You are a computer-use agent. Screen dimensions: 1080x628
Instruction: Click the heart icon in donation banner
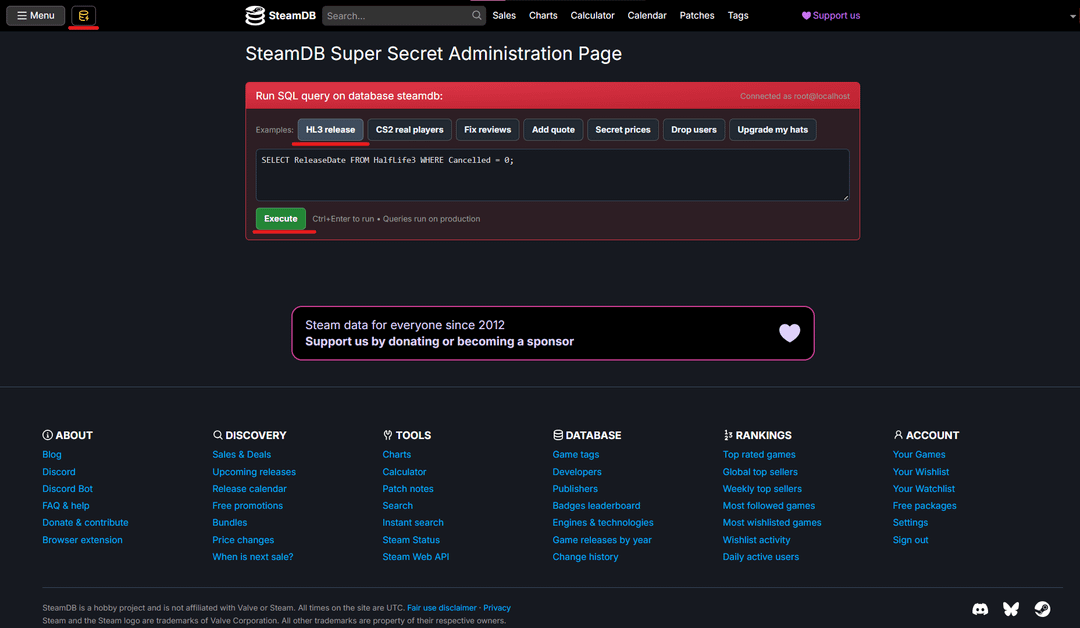789,333
